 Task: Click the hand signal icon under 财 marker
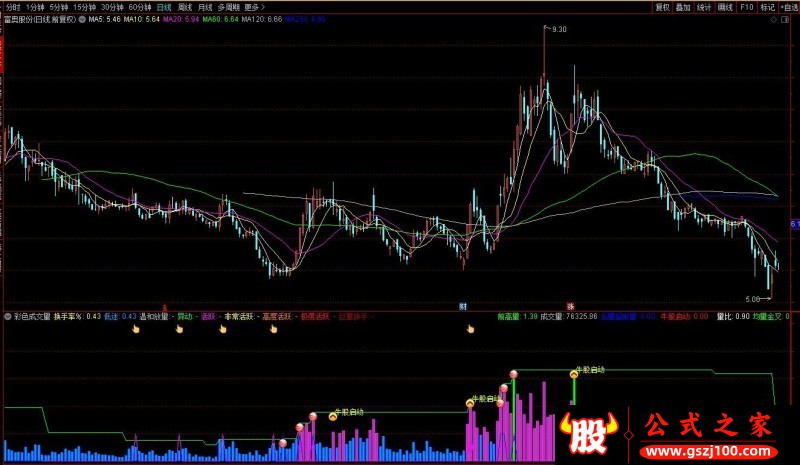pos(470,329)
